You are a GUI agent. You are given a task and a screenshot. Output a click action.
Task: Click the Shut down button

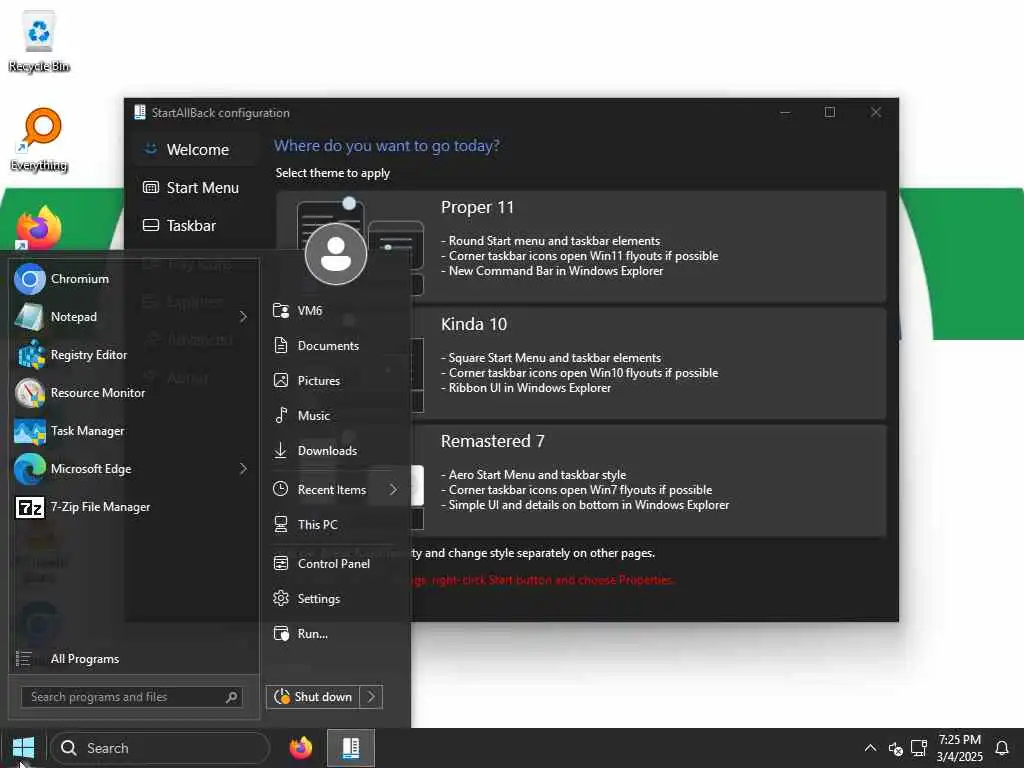point(313,697)
